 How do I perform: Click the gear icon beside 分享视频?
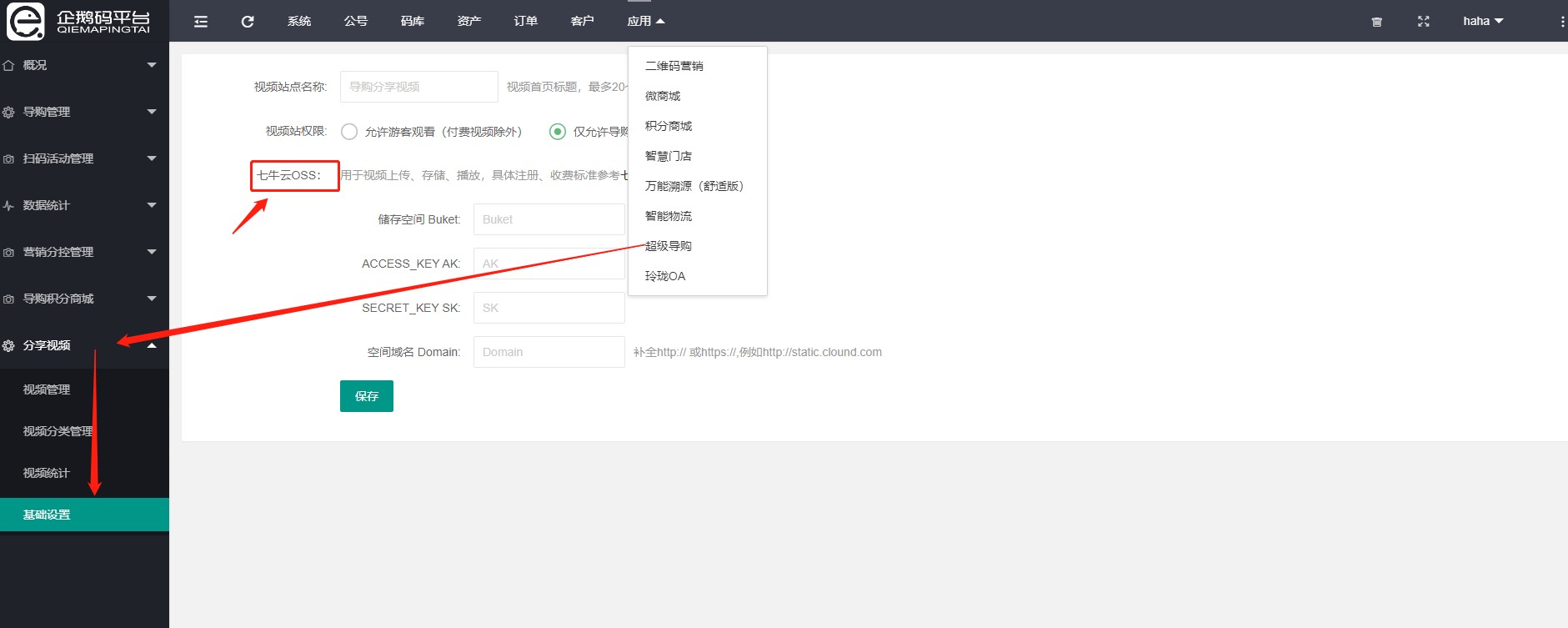(x=8, y=345)
